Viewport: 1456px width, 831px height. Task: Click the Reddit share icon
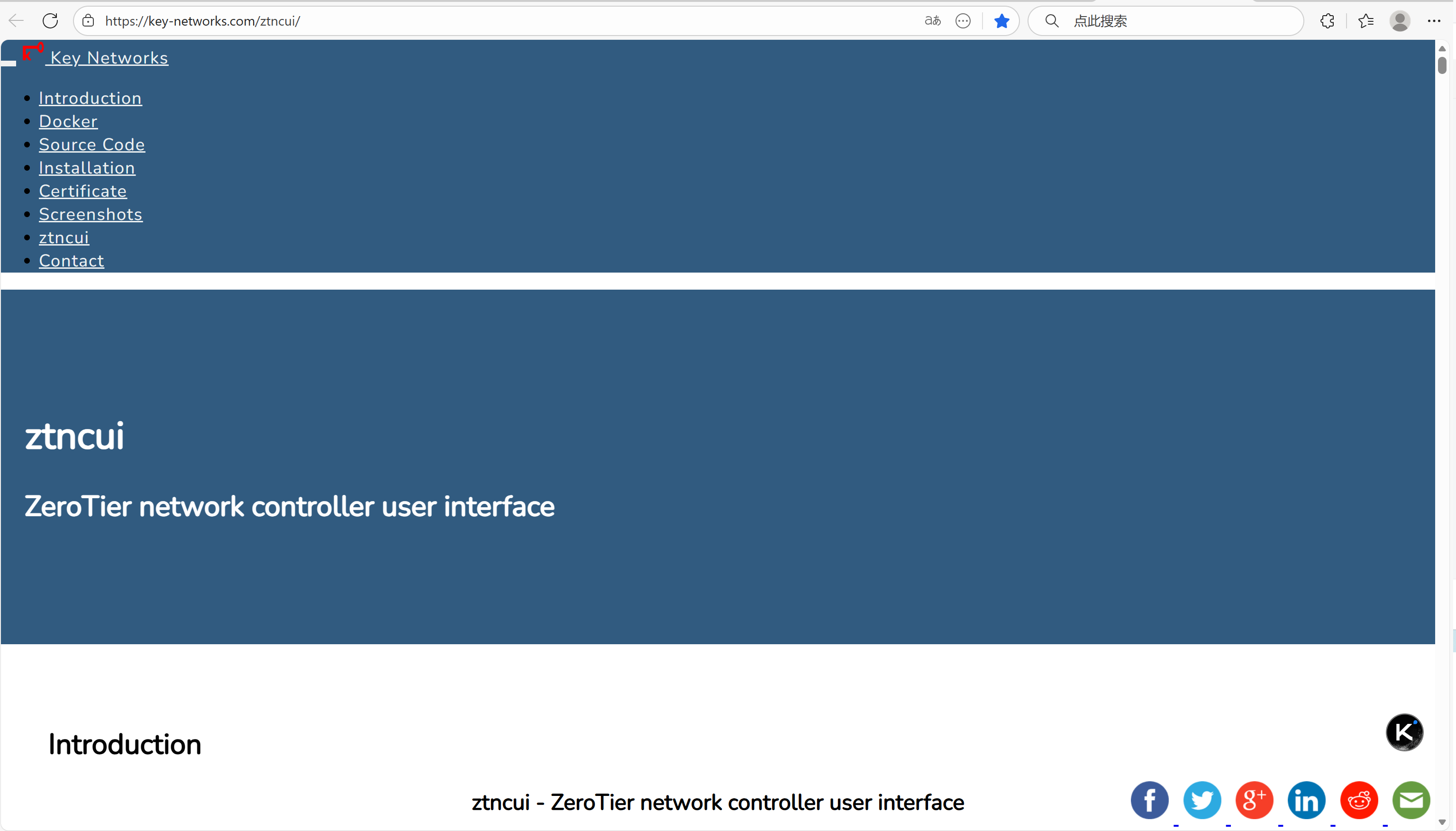(1358, 800)
